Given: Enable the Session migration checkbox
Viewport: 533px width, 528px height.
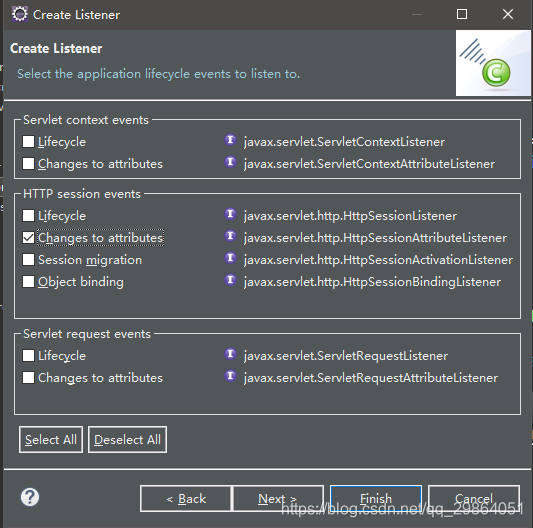Looking at the screenshot, I should 28,259.
